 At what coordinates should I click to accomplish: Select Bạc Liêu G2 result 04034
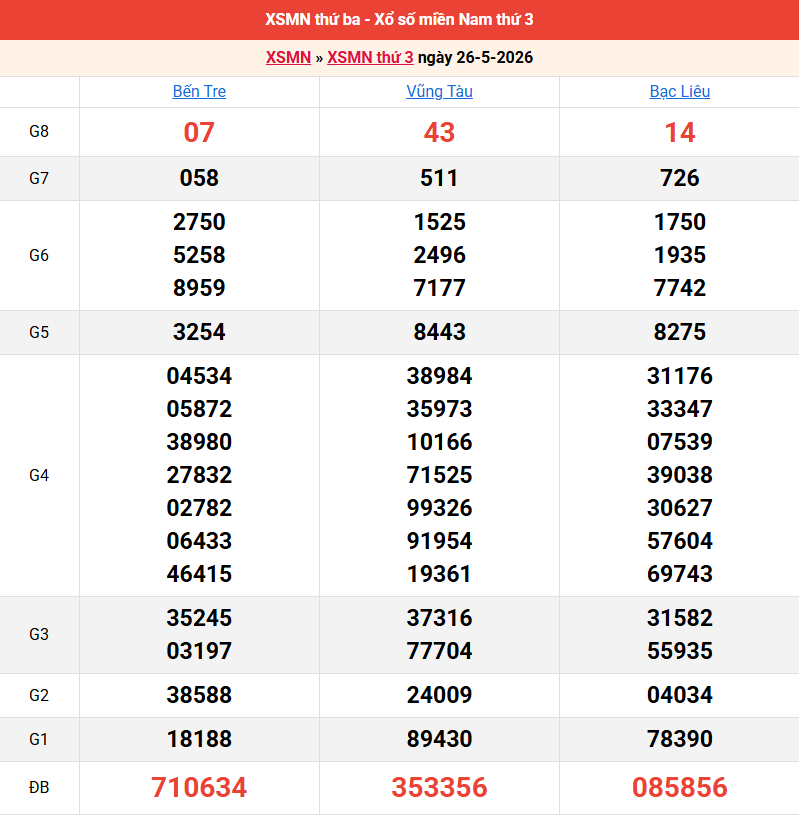click(679, 695)
